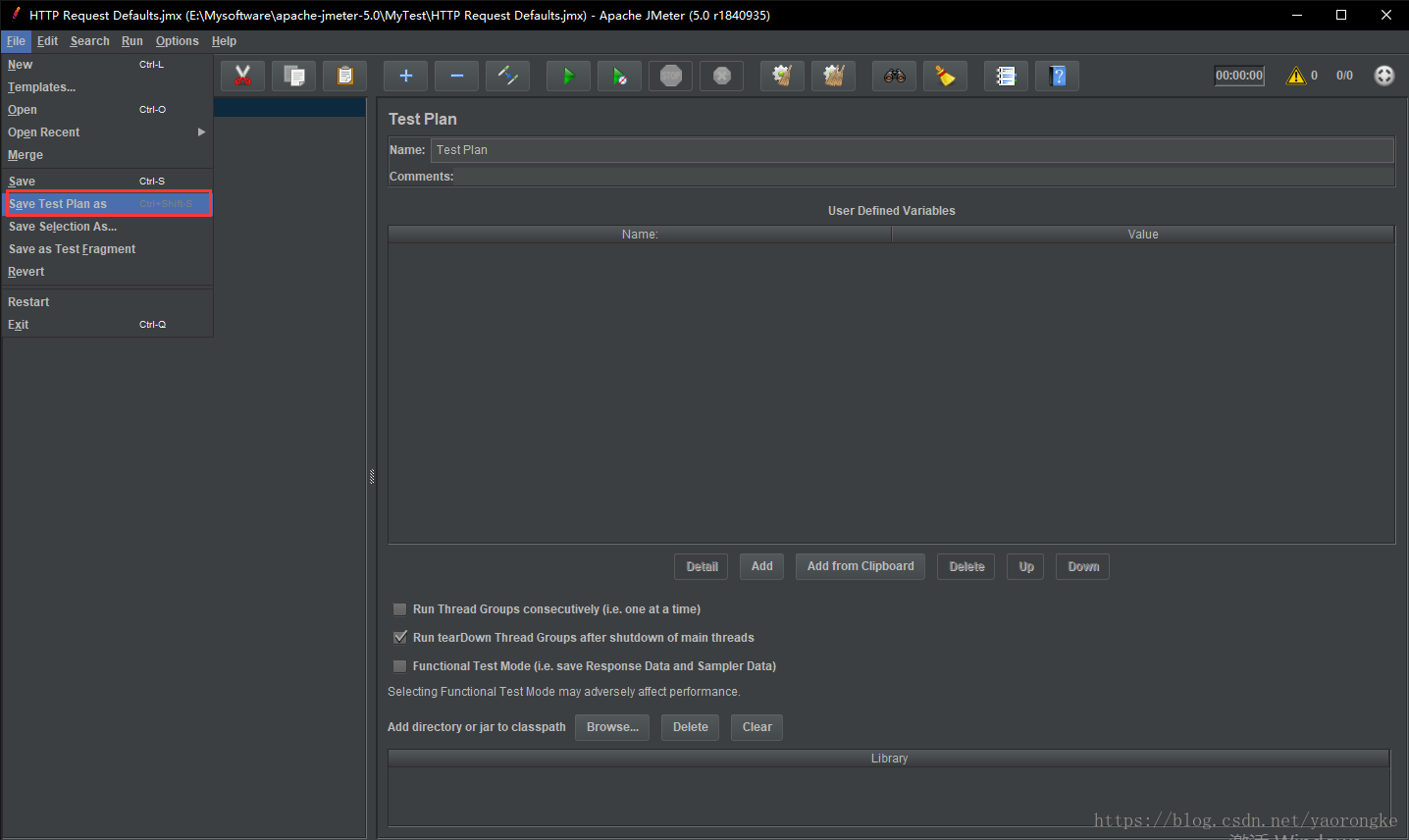
Task: Select Restart menu entry
Action: pyautogui.click(x=108, y=302)
